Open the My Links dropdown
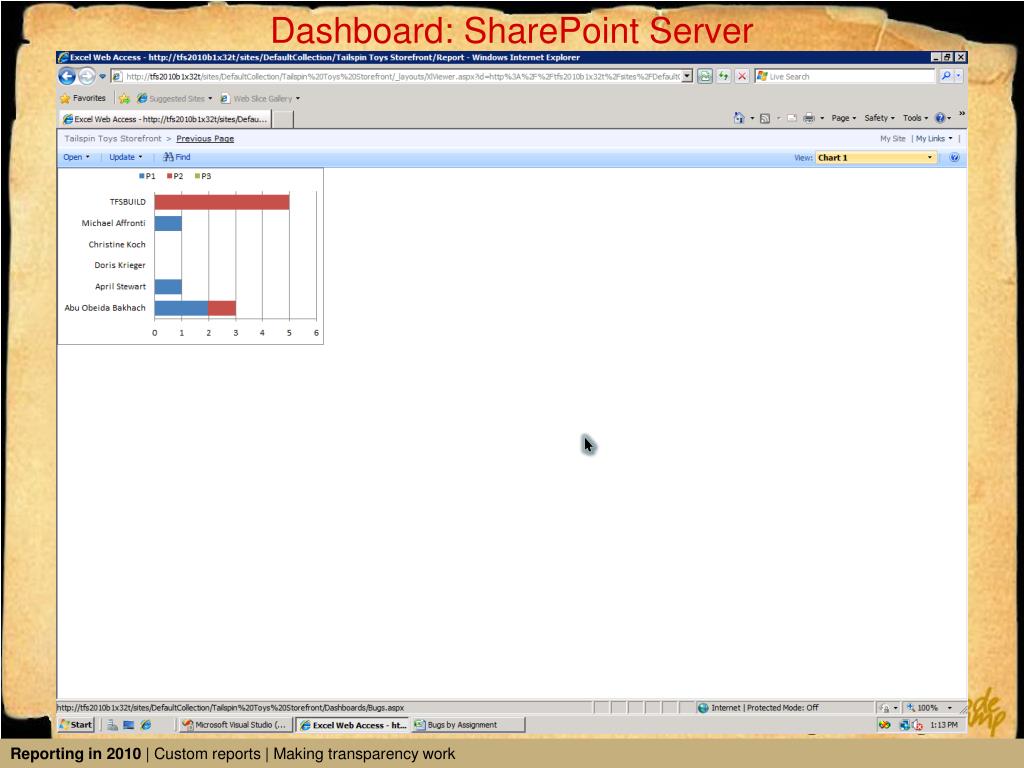 click(x=934, y=138)
